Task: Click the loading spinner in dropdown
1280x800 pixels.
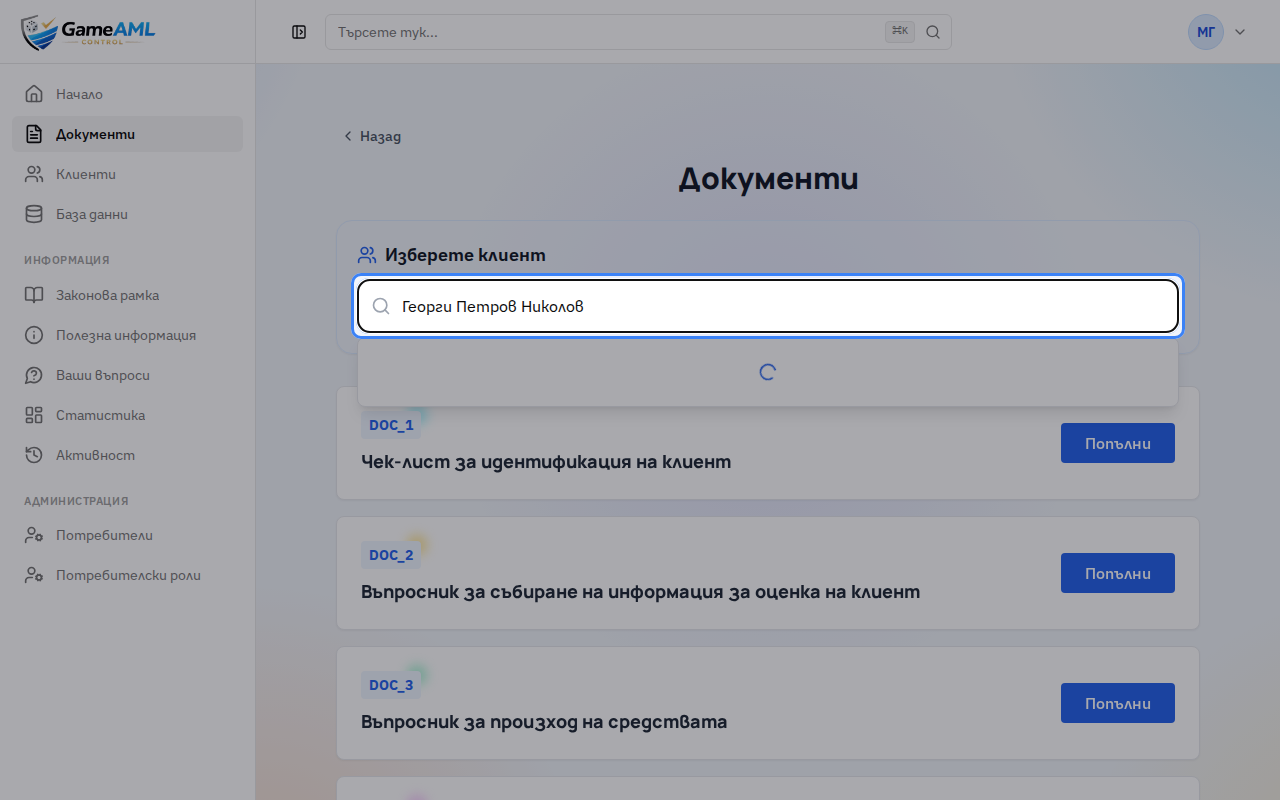Action: 768,372
